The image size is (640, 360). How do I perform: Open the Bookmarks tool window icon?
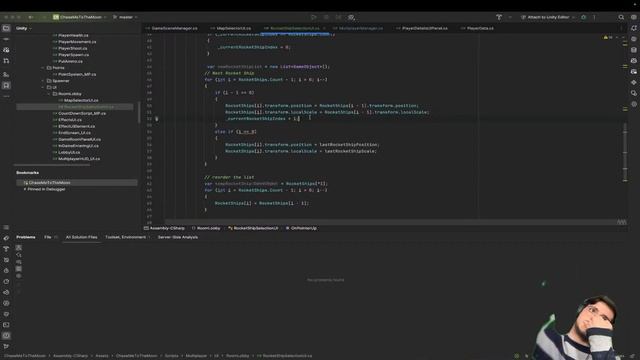pyautogui.click(x=6, y=85)
